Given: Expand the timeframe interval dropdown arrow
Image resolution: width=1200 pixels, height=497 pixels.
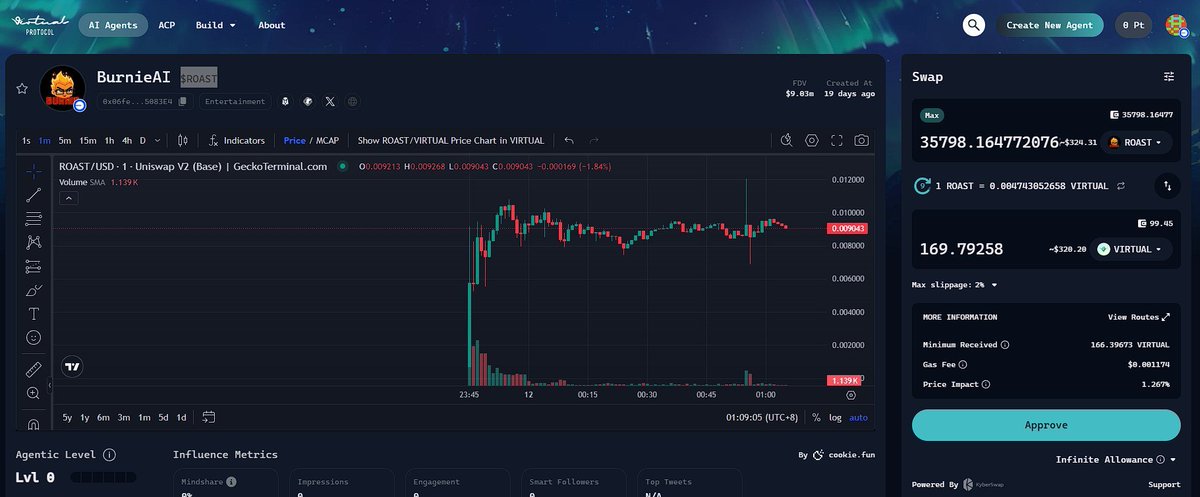Looking at the screenshot, I should click(157, 141).
